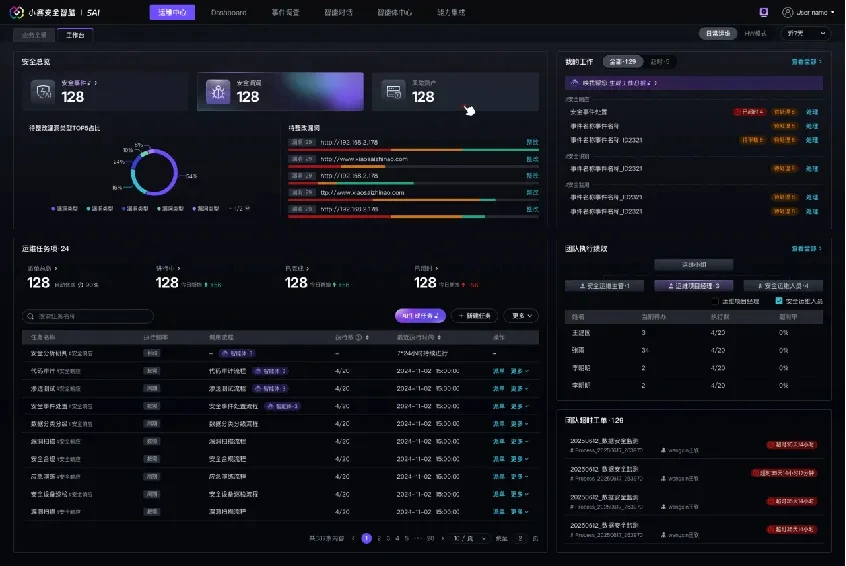The image size is (846, 566).
Task: Click the magnifier icon in the task search box
Action: (31, 316)
